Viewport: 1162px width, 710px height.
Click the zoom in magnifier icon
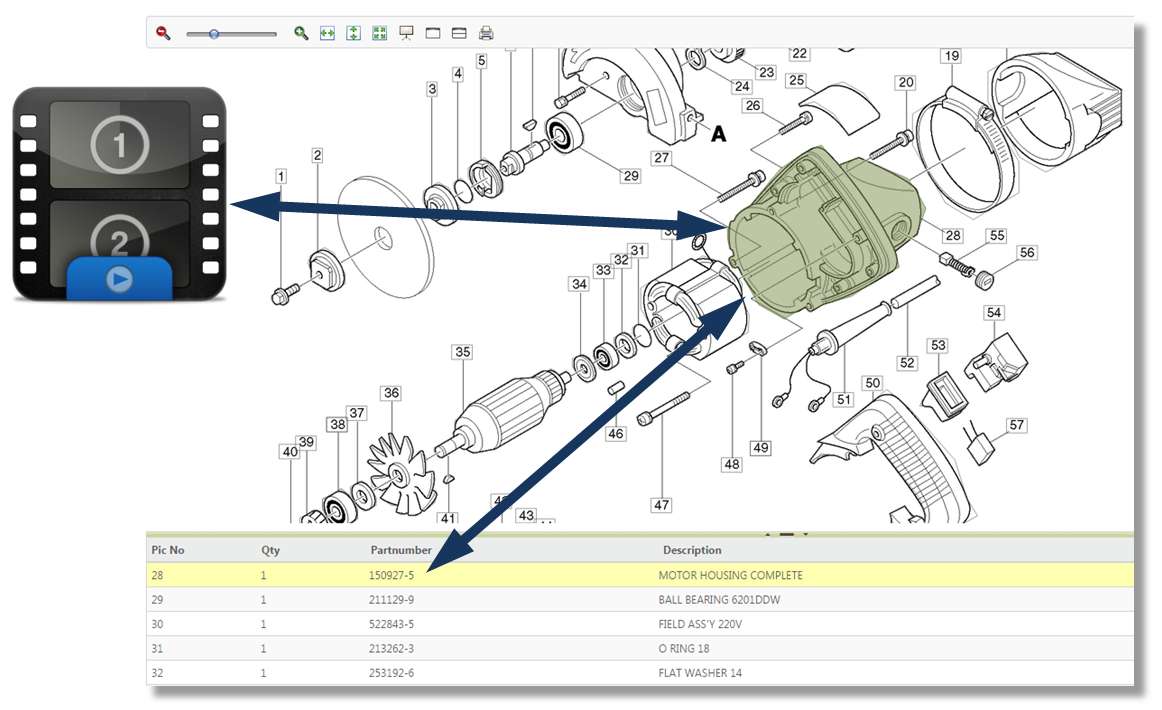point(300,33)
